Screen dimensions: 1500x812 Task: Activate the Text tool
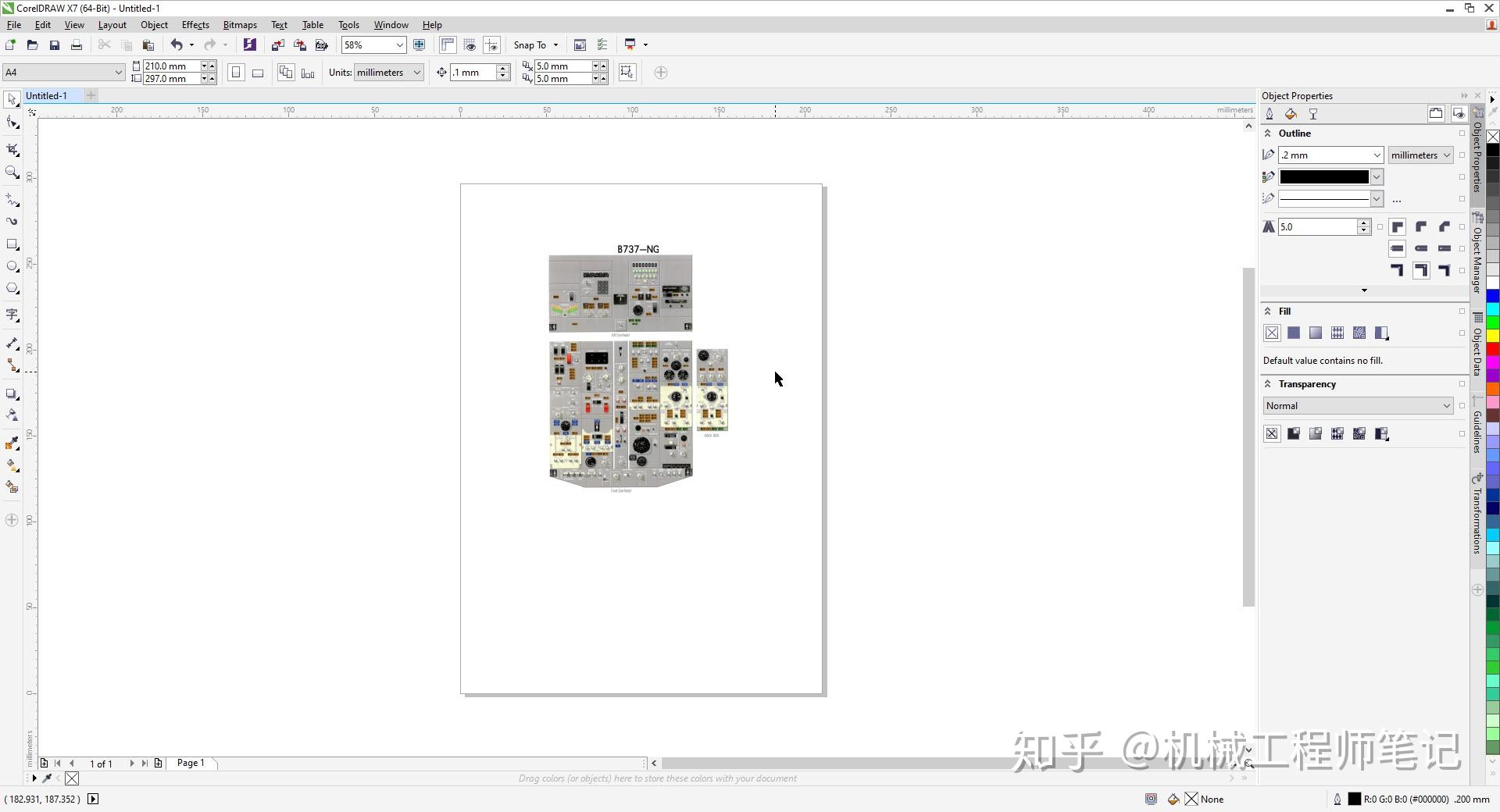pyautogui.click(x=12, y=315)
